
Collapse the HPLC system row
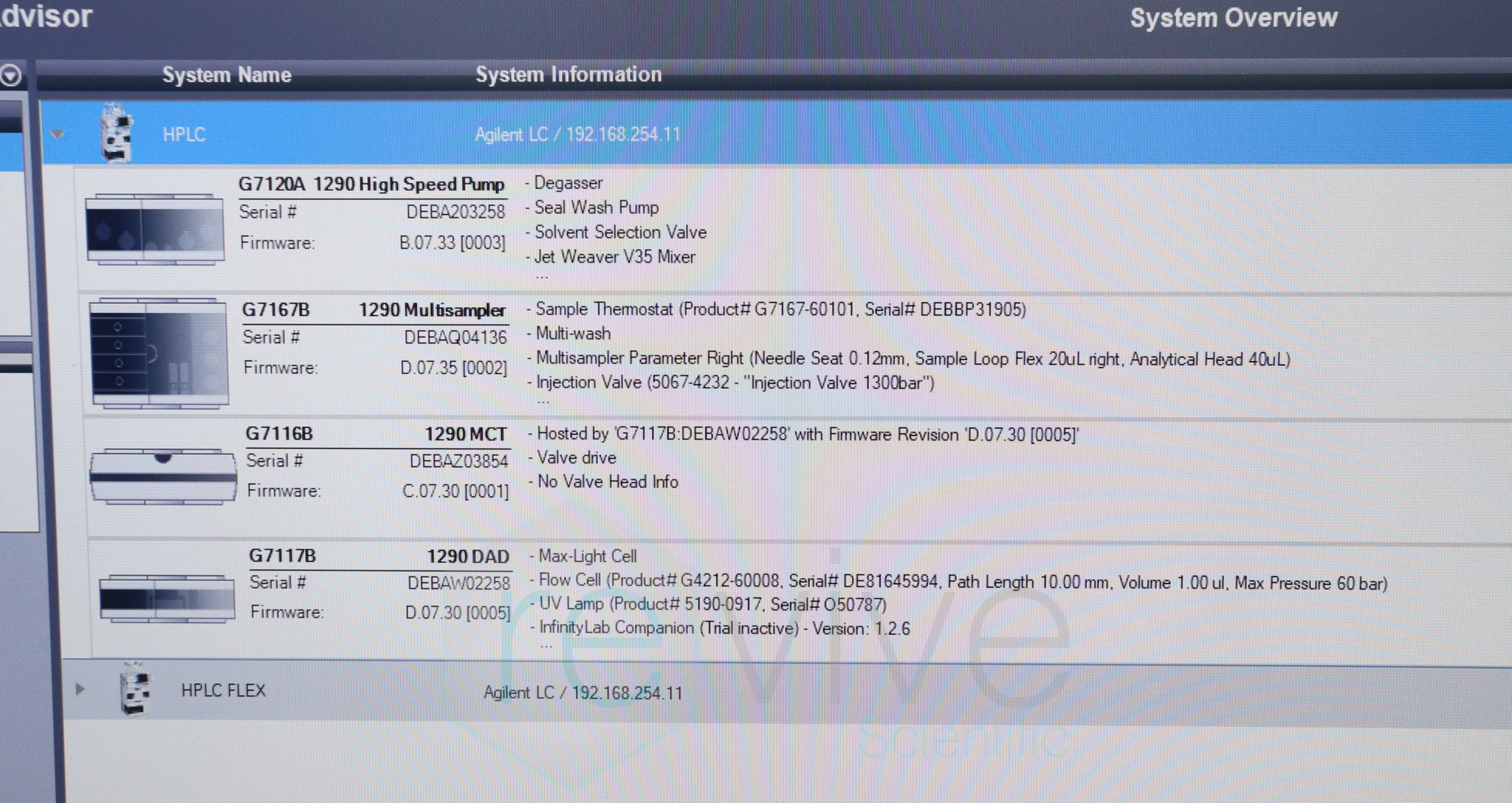58,134
